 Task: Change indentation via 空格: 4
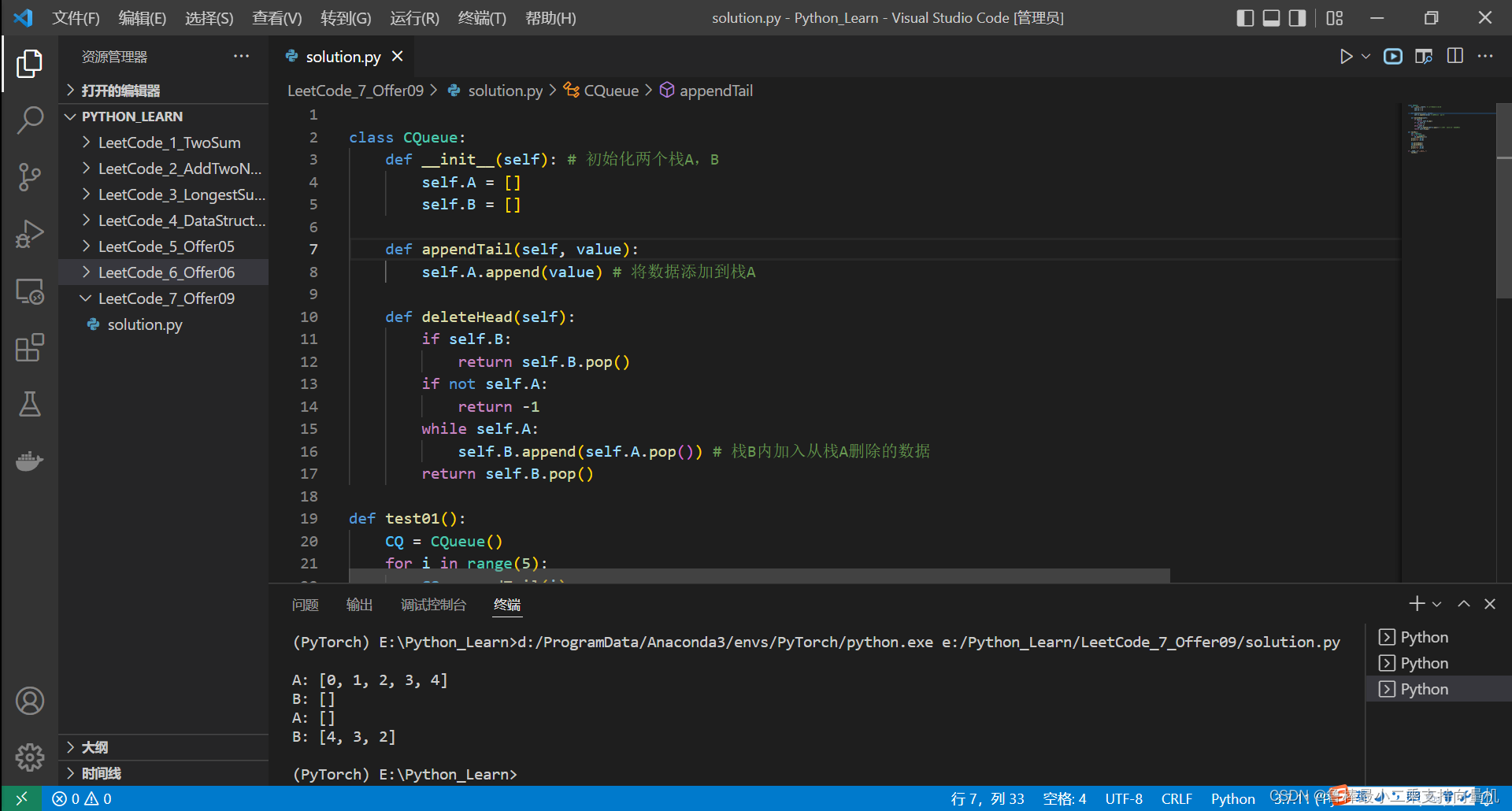click(x=1064, y=798)
